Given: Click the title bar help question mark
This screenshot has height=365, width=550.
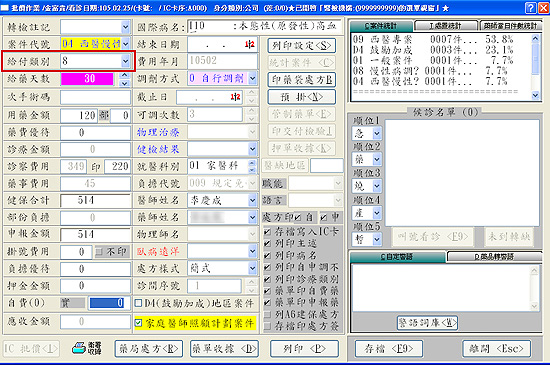Looking at the screenshot, I should [531, 8].
